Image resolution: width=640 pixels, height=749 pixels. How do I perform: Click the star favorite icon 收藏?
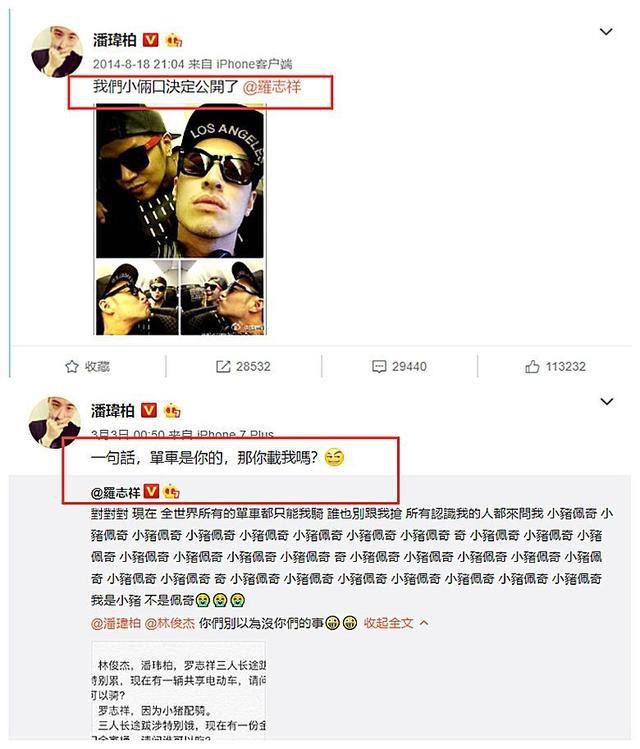click(x=72, y=366)
